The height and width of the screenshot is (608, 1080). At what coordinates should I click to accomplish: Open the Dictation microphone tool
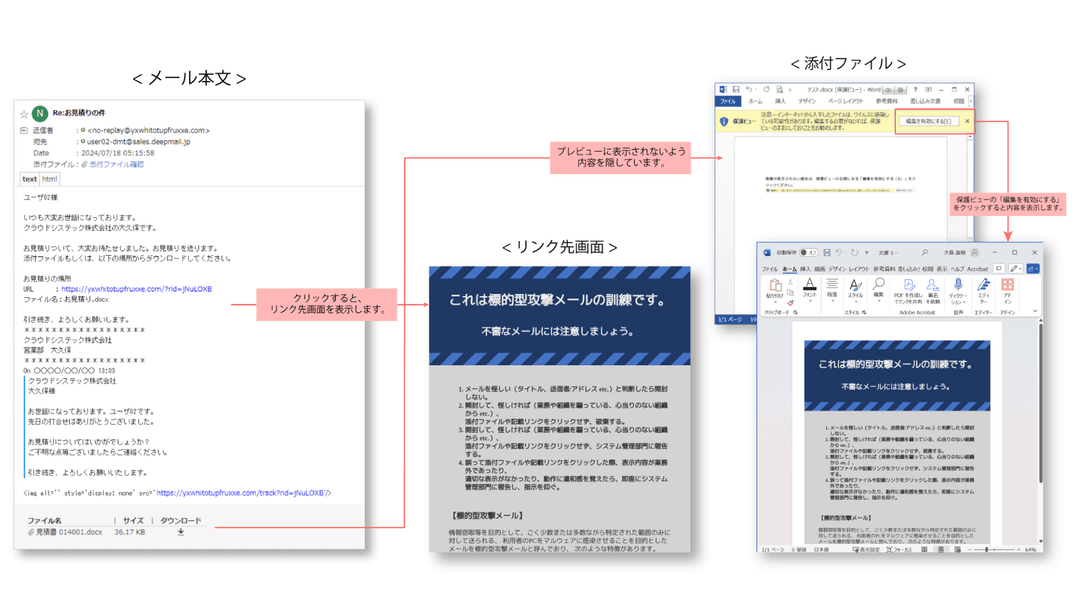coord(958,287)
